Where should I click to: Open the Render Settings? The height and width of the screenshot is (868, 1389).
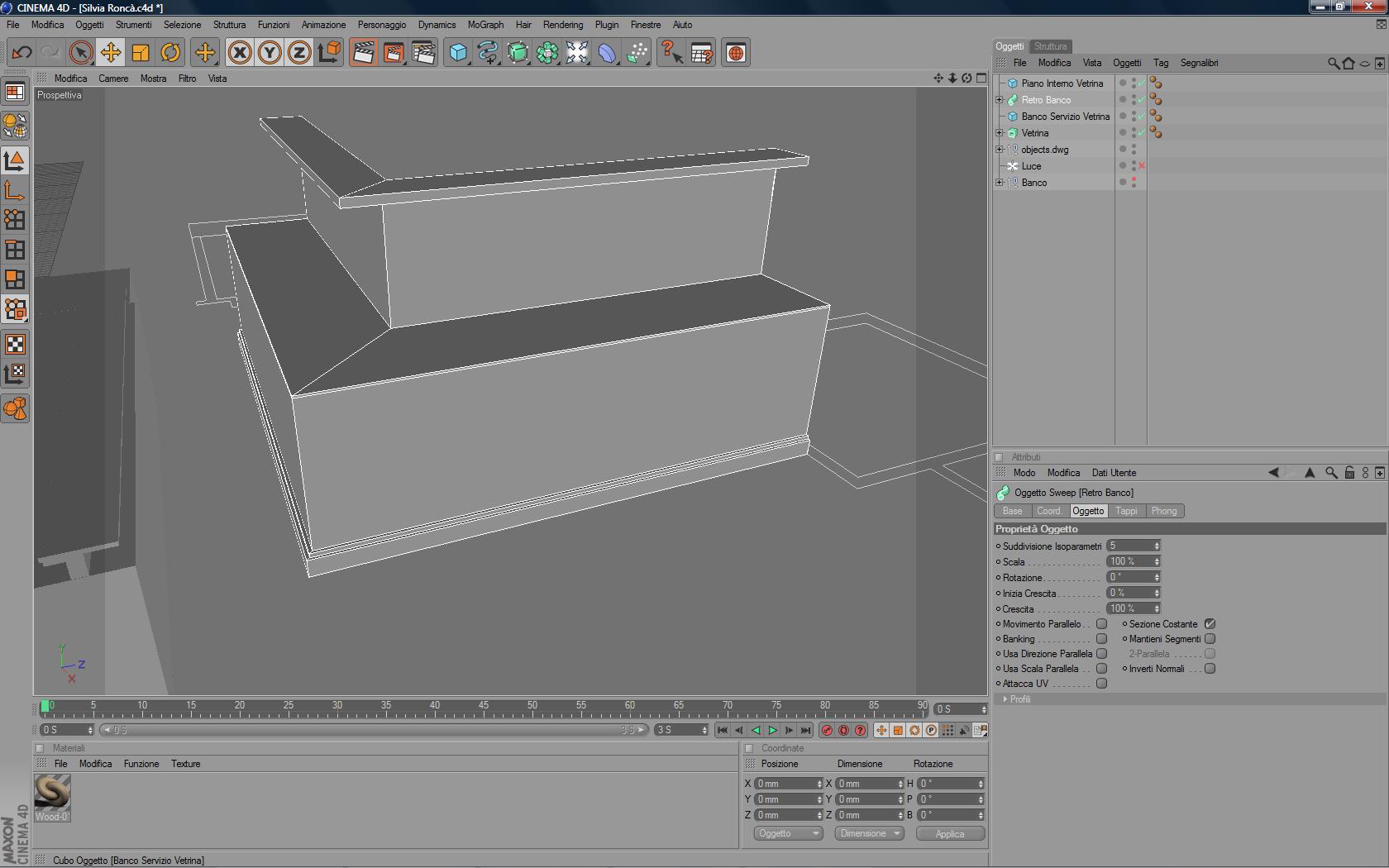(423, 53)
